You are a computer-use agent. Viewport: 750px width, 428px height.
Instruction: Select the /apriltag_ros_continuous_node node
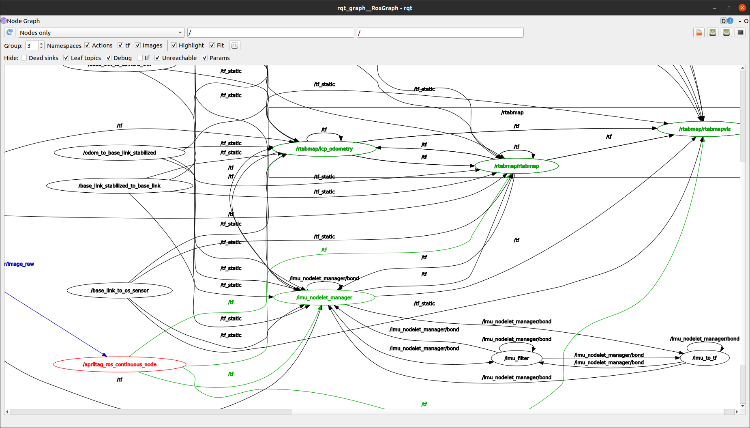(x=120, y=364)
